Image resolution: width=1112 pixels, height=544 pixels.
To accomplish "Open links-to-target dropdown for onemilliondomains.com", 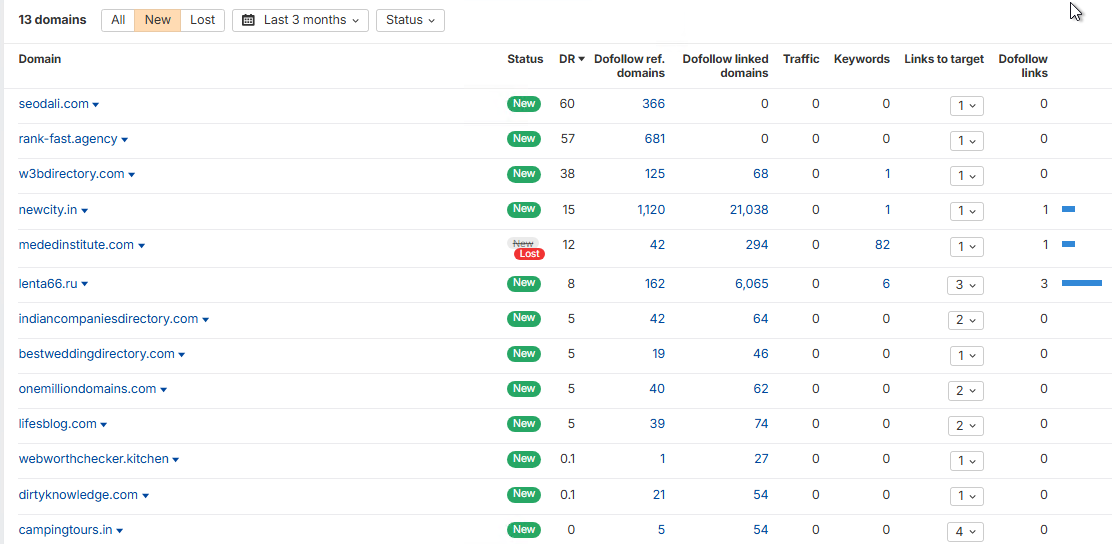I will click(x=965, y=391).
